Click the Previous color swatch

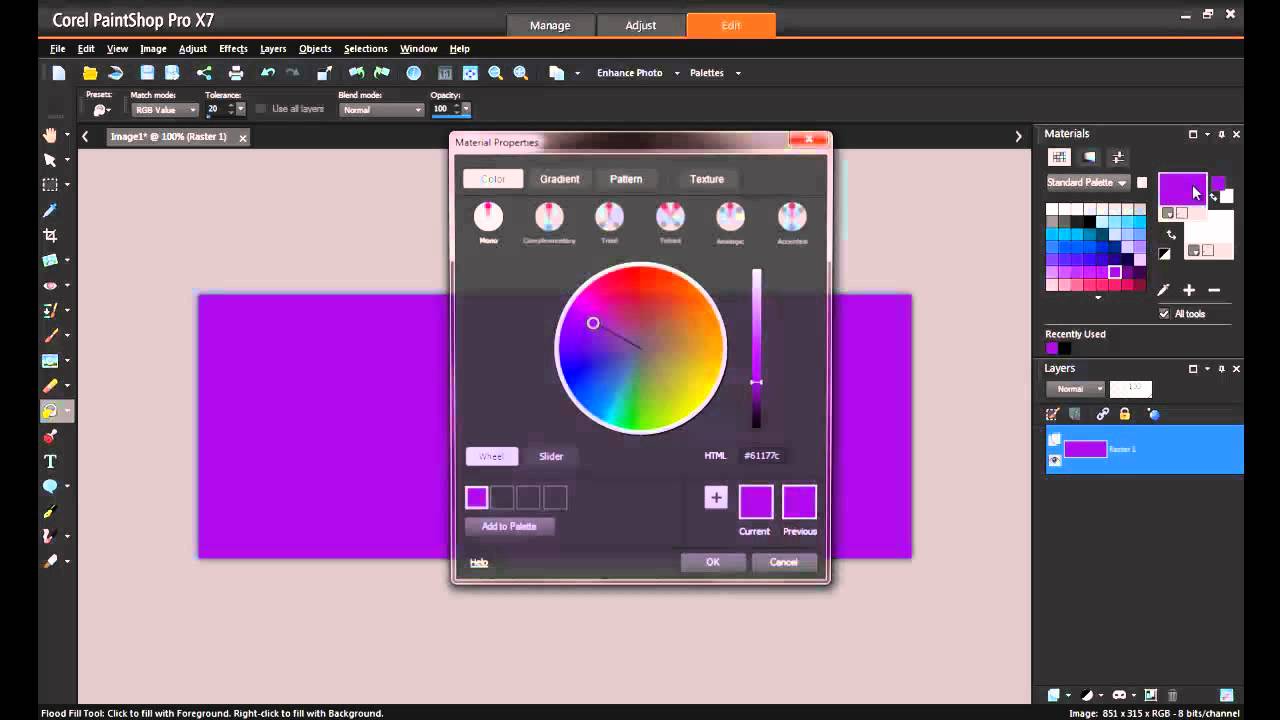tap(800, 502)
